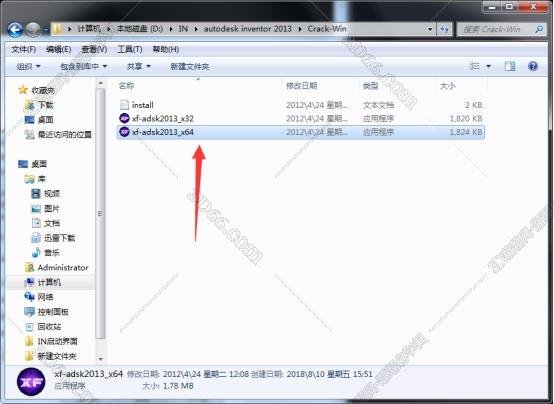The height and width of the screenshot is (404, 554).
Task: Click the xf-adsk2013_x32 XF icon
Action: 124,118
